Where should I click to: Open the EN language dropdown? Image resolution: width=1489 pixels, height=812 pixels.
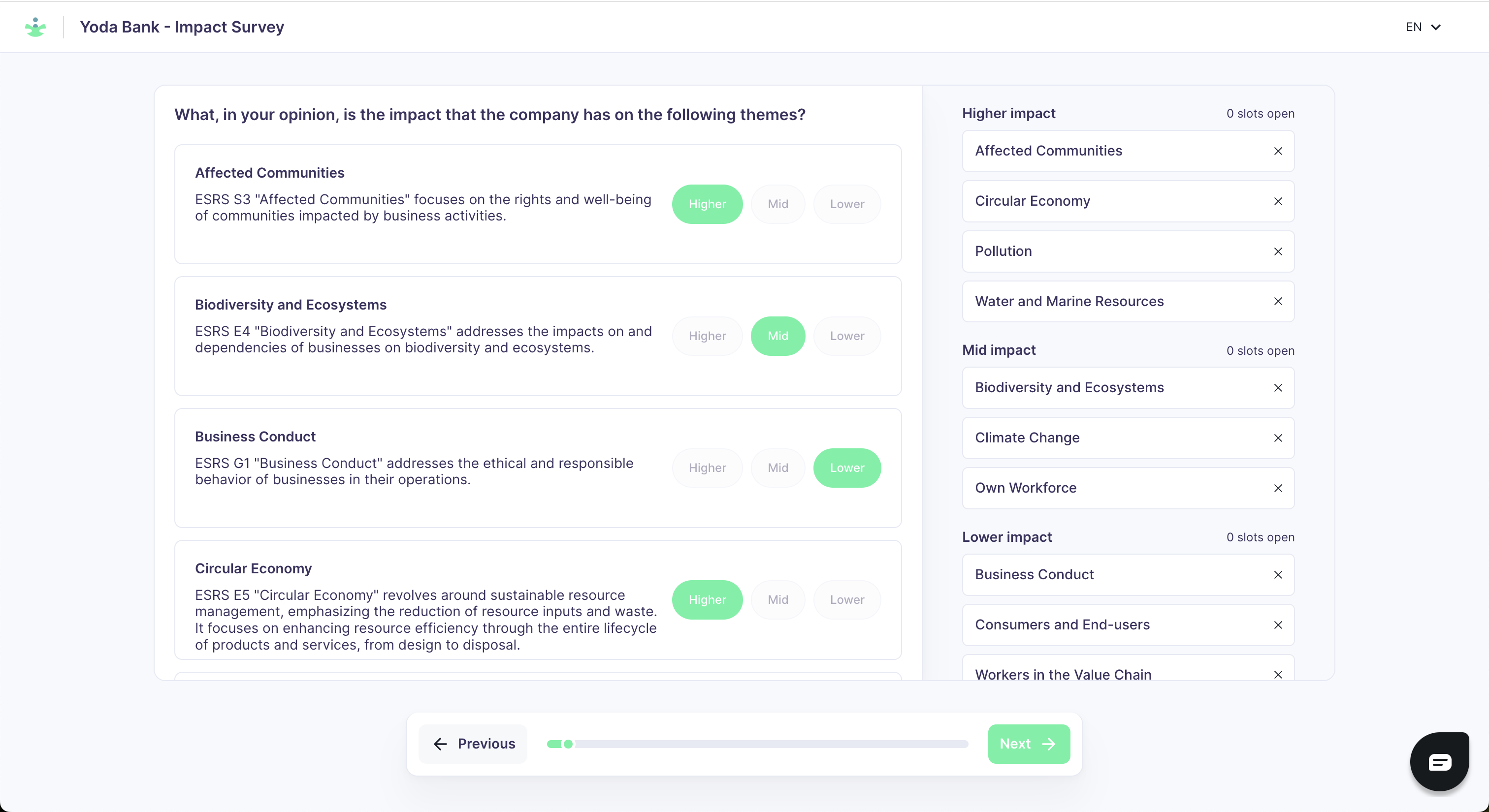(1423, 27)
